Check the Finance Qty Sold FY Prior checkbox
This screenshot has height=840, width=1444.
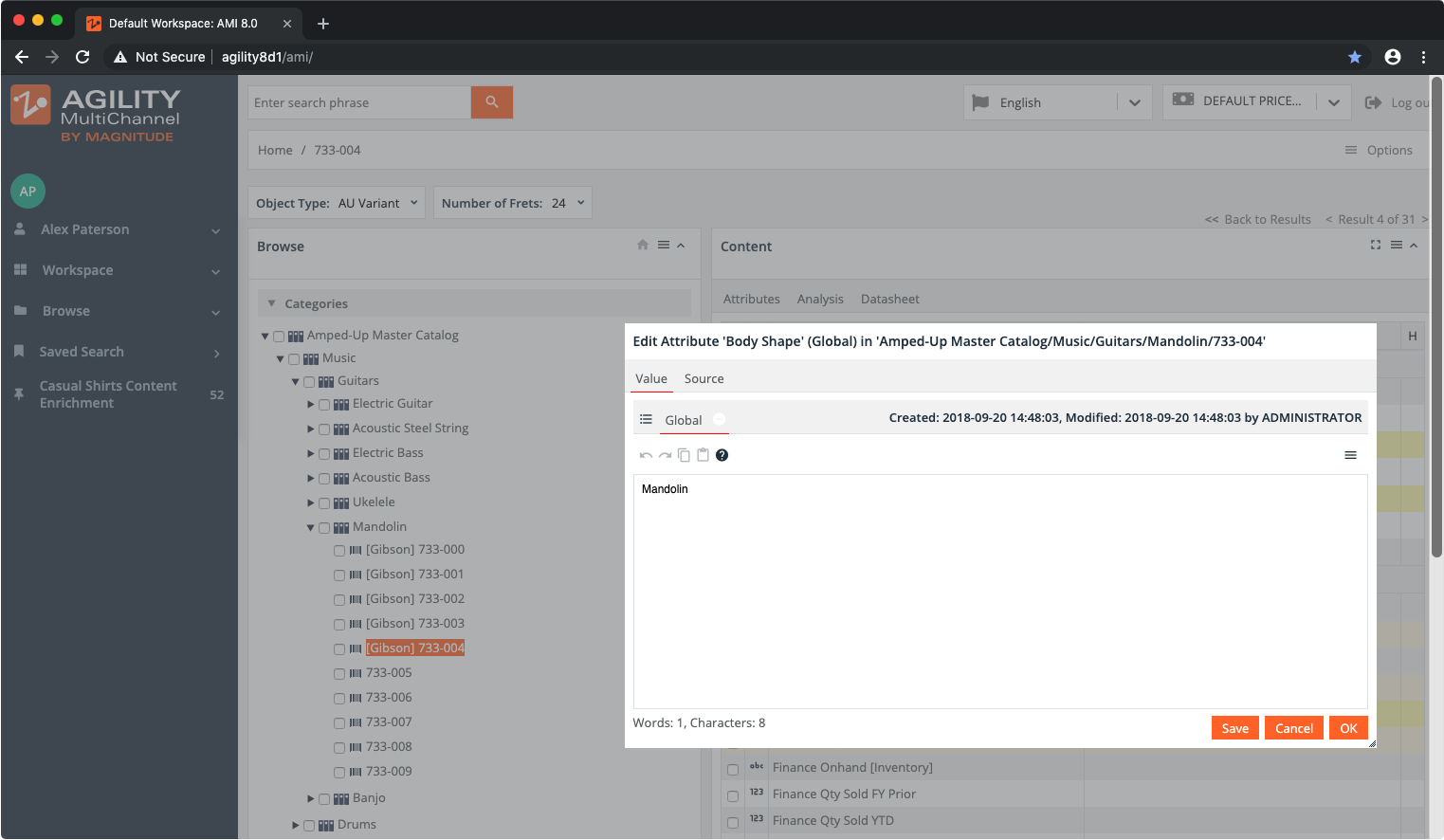coord(733,795)
